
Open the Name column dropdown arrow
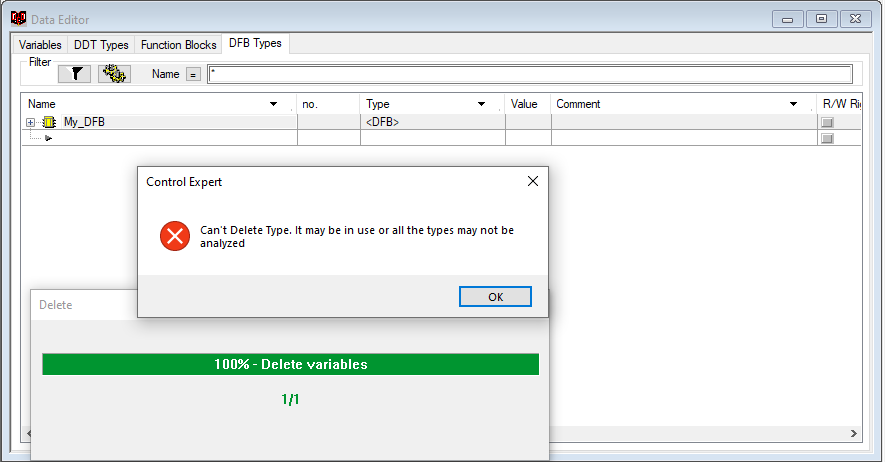click(273, 104)
